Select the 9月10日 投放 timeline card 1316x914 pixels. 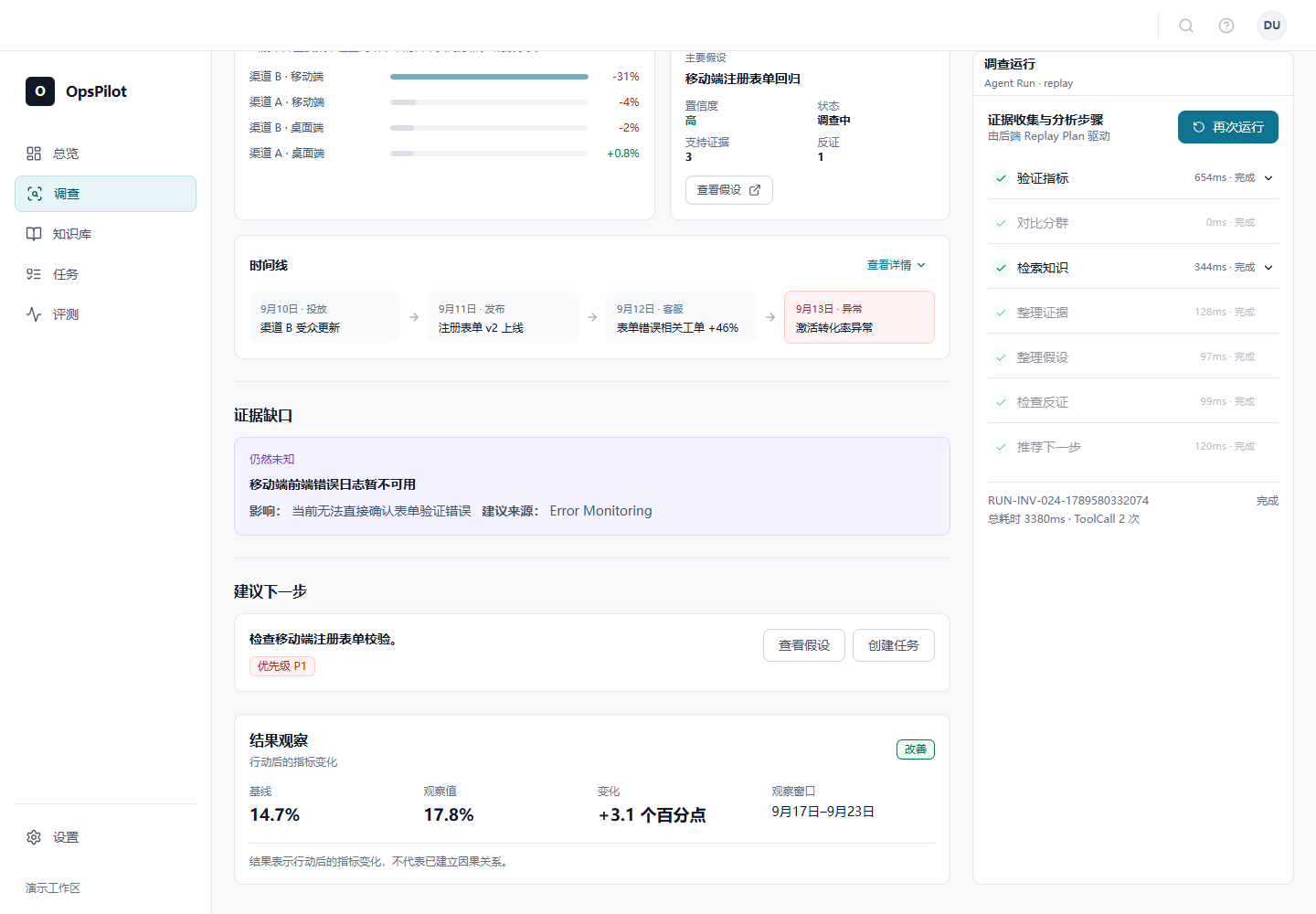[x=324, y=317]
